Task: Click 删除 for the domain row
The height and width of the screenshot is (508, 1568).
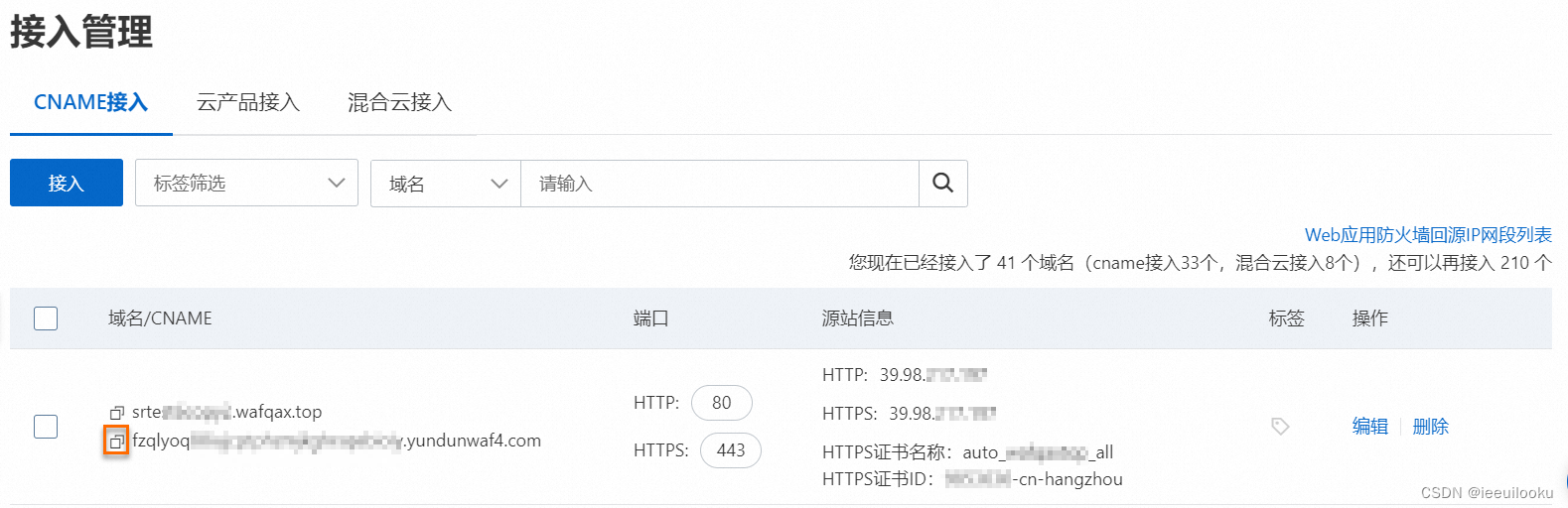Action: pos(1430,427)
